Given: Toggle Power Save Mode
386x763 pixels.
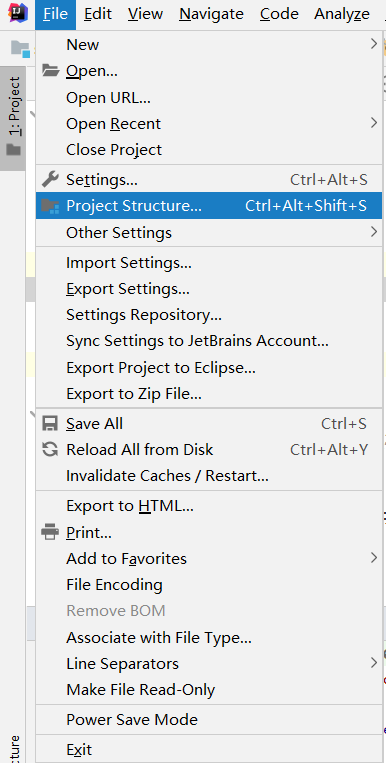Looking at the screenshot, I should pos(209,719).
